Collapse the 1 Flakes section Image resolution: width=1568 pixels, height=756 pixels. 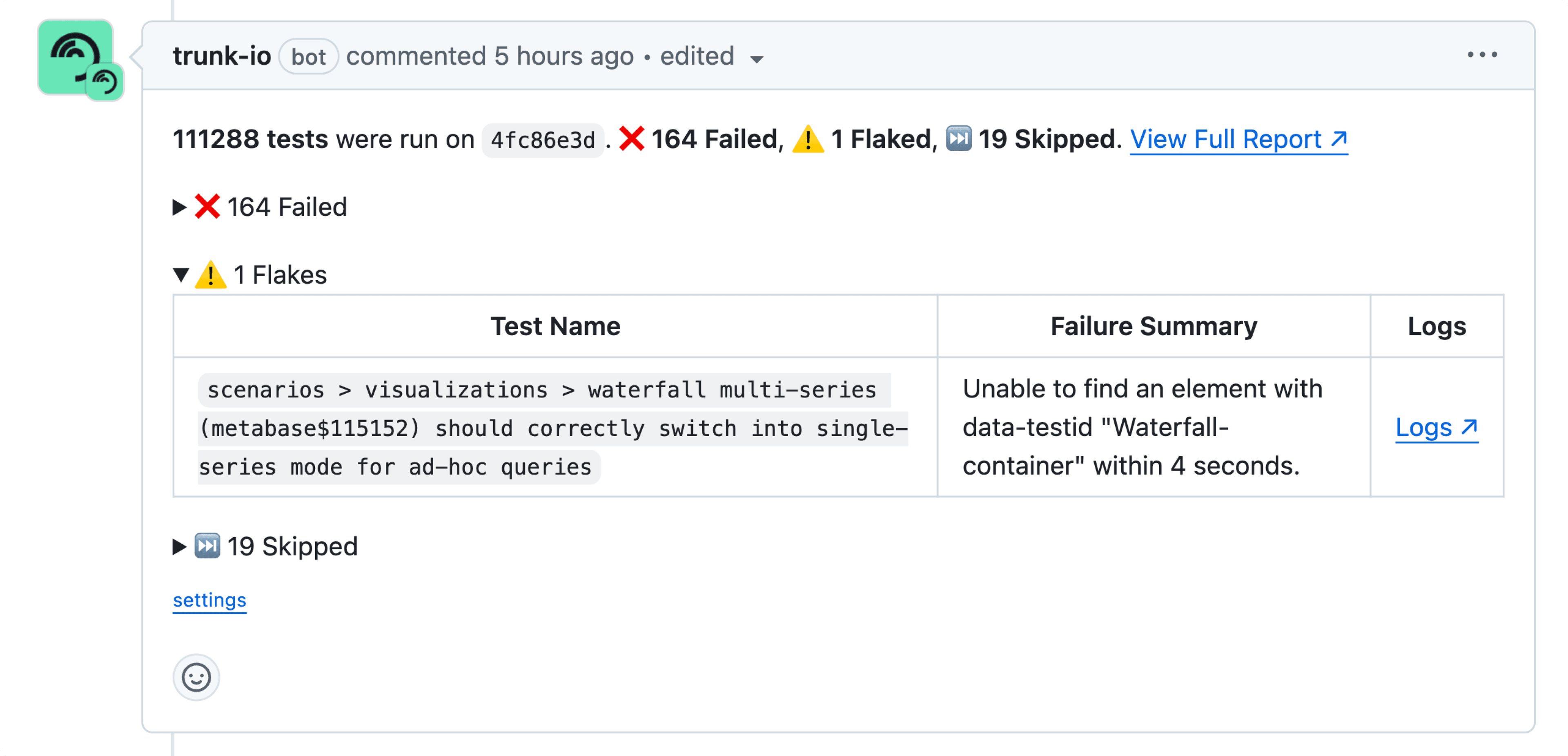pos(249,274)
